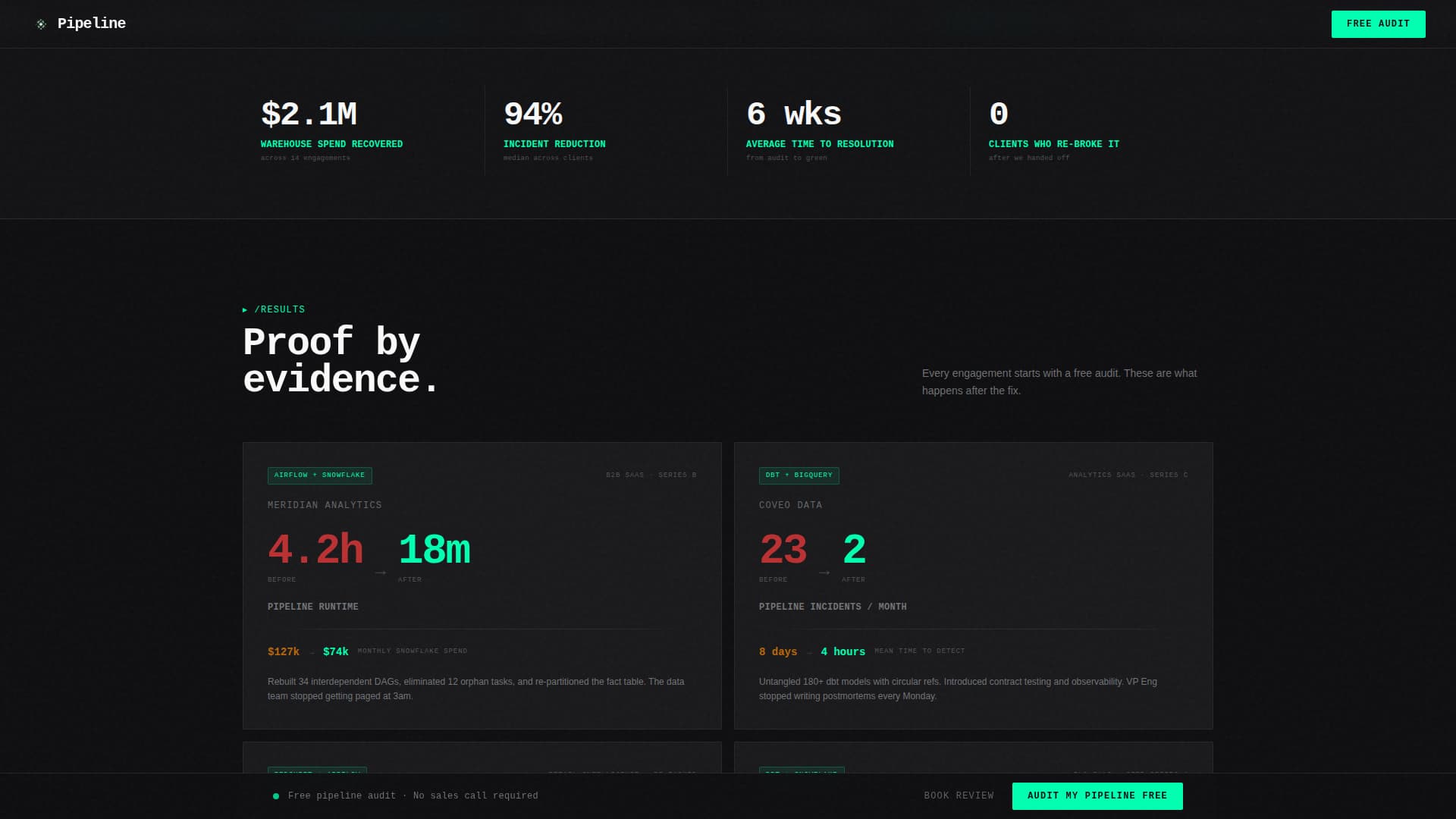Click the 18m after runtime value
Viewport: 1456px width, 819px height.
(x=435, y=550)
